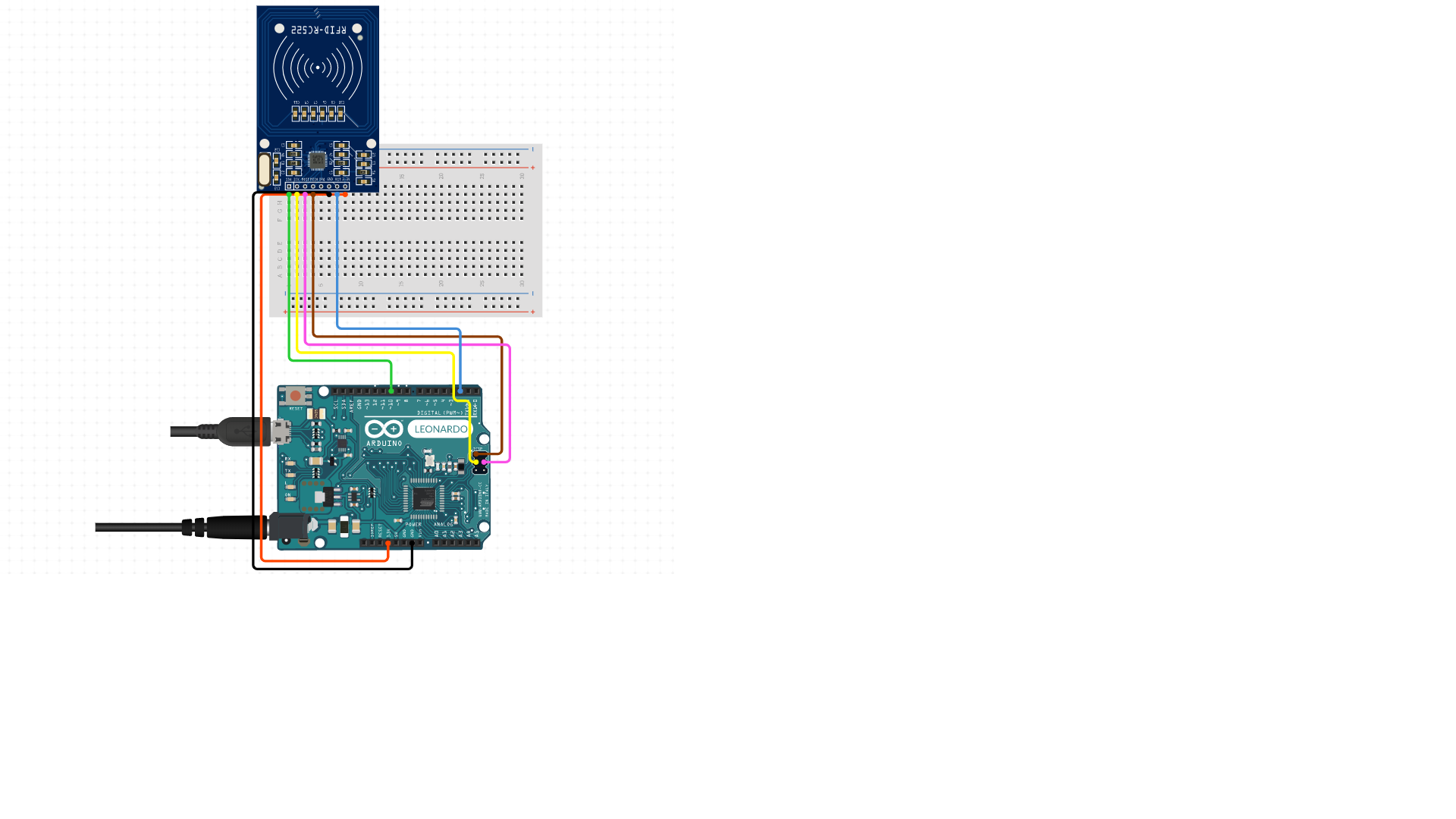Select the SDA pin on the RFID module

point(289,187)
